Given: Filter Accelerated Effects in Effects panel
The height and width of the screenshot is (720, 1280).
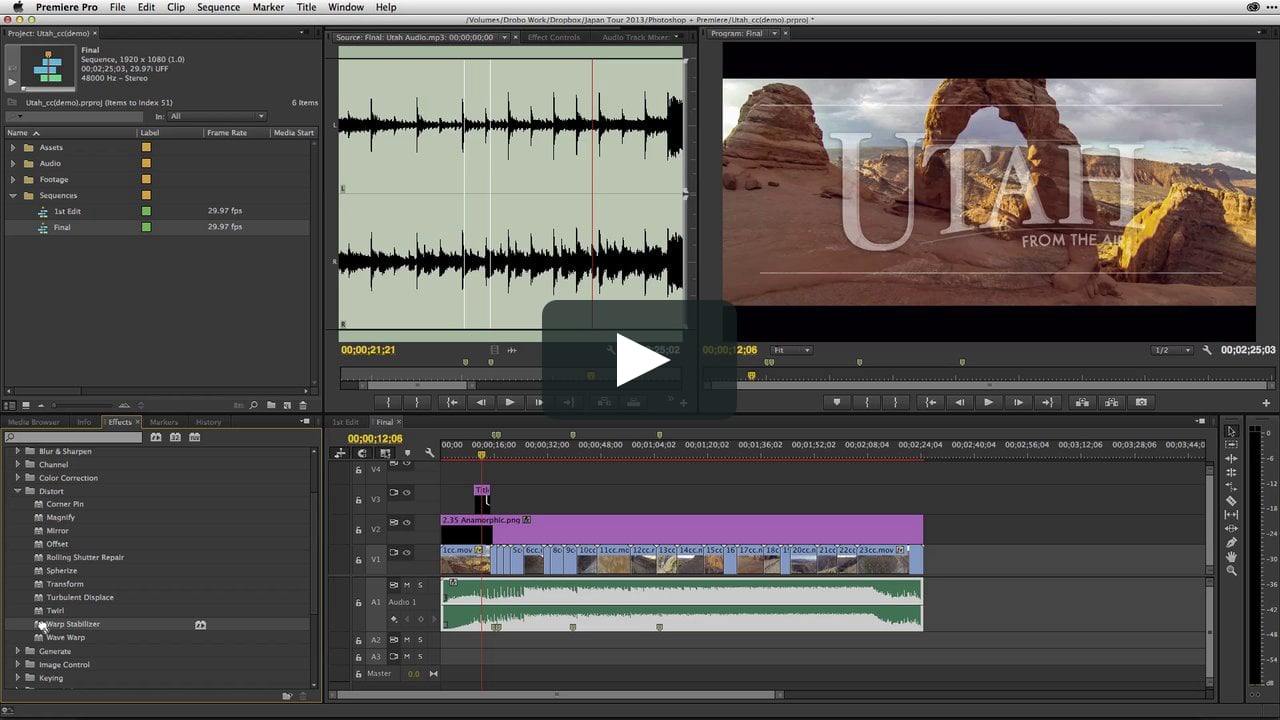Looking at the screenshot, I should 156,437.
